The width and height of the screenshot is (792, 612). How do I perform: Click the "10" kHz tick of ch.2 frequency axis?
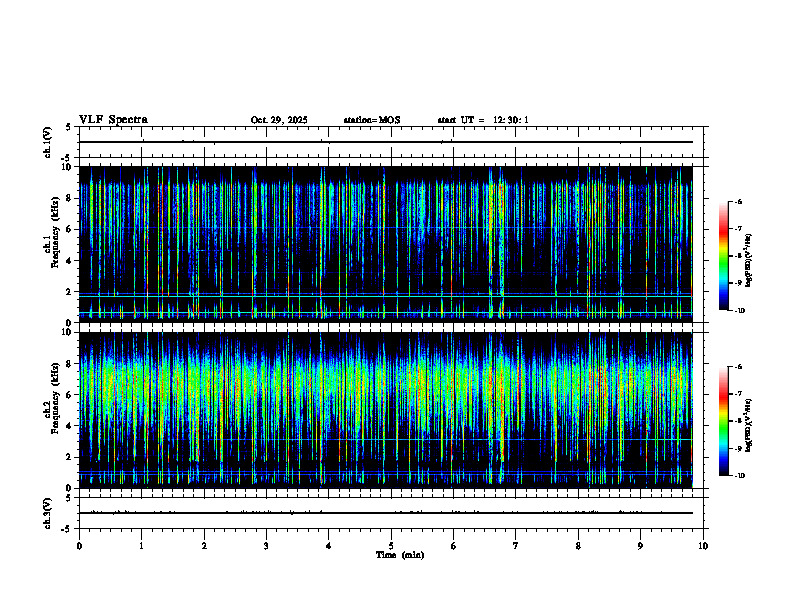click(68, 332)
